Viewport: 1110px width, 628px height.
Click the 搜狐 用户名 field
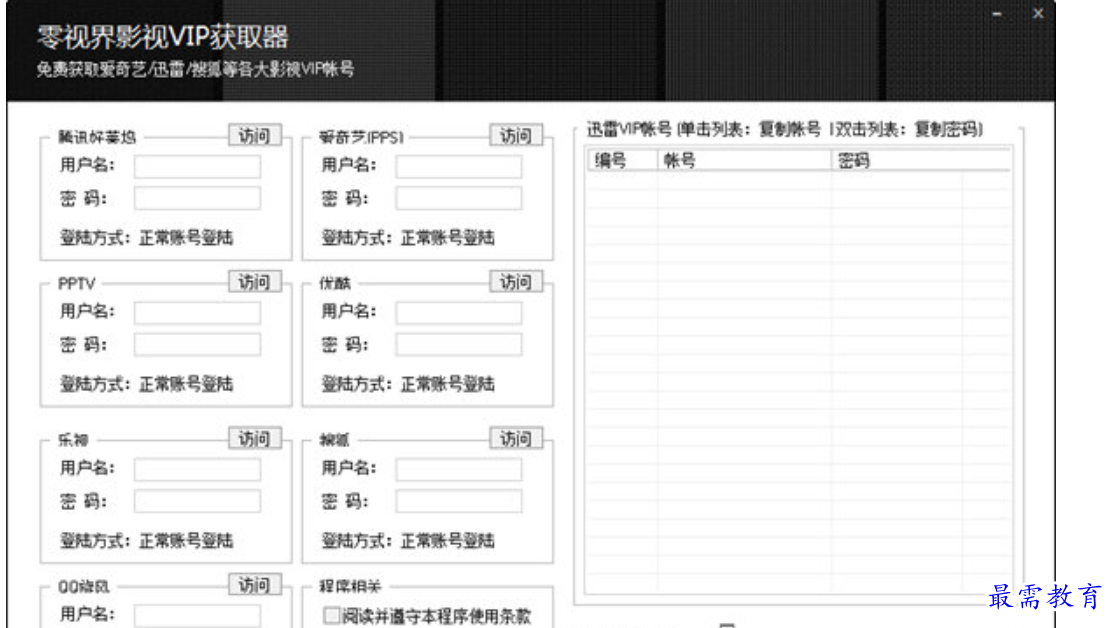click(x=459, y=469)
